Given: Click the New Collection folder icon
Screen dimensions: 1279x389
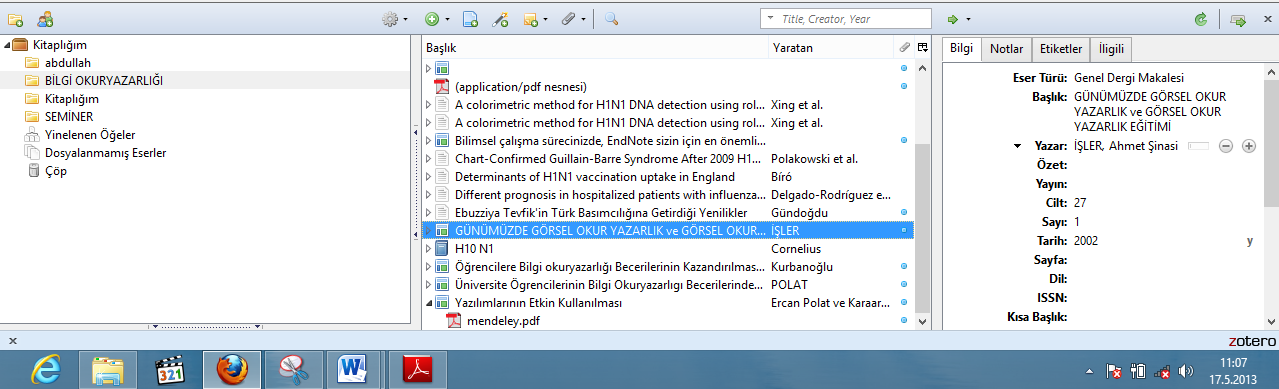Looking at the screenshot, I should coord(15,19).
